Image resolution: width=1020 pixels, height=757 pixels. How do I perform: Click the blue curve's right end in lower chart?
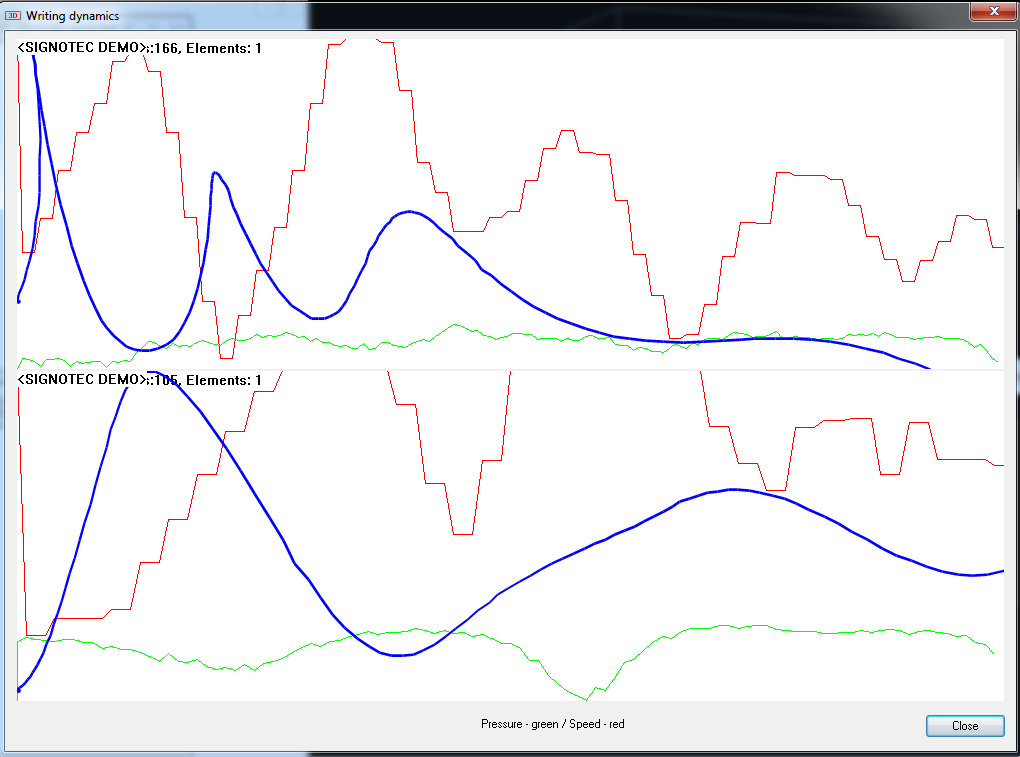coord(1000,571)
